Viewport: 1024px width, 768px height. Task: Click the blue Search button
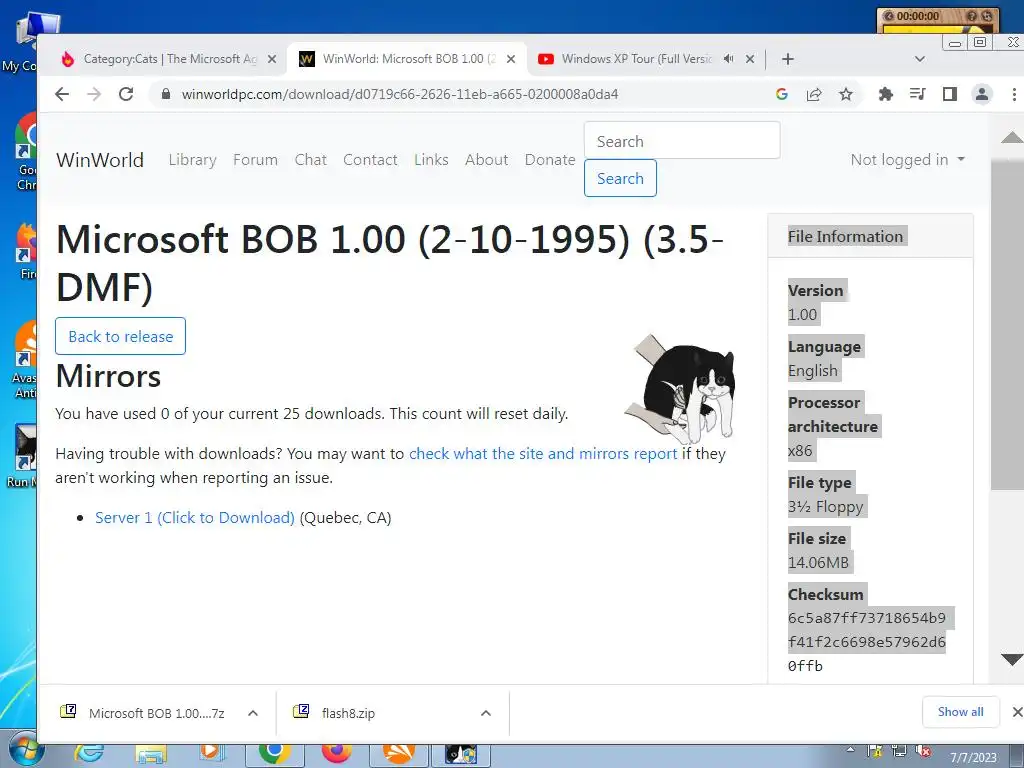tap(620, 178)
